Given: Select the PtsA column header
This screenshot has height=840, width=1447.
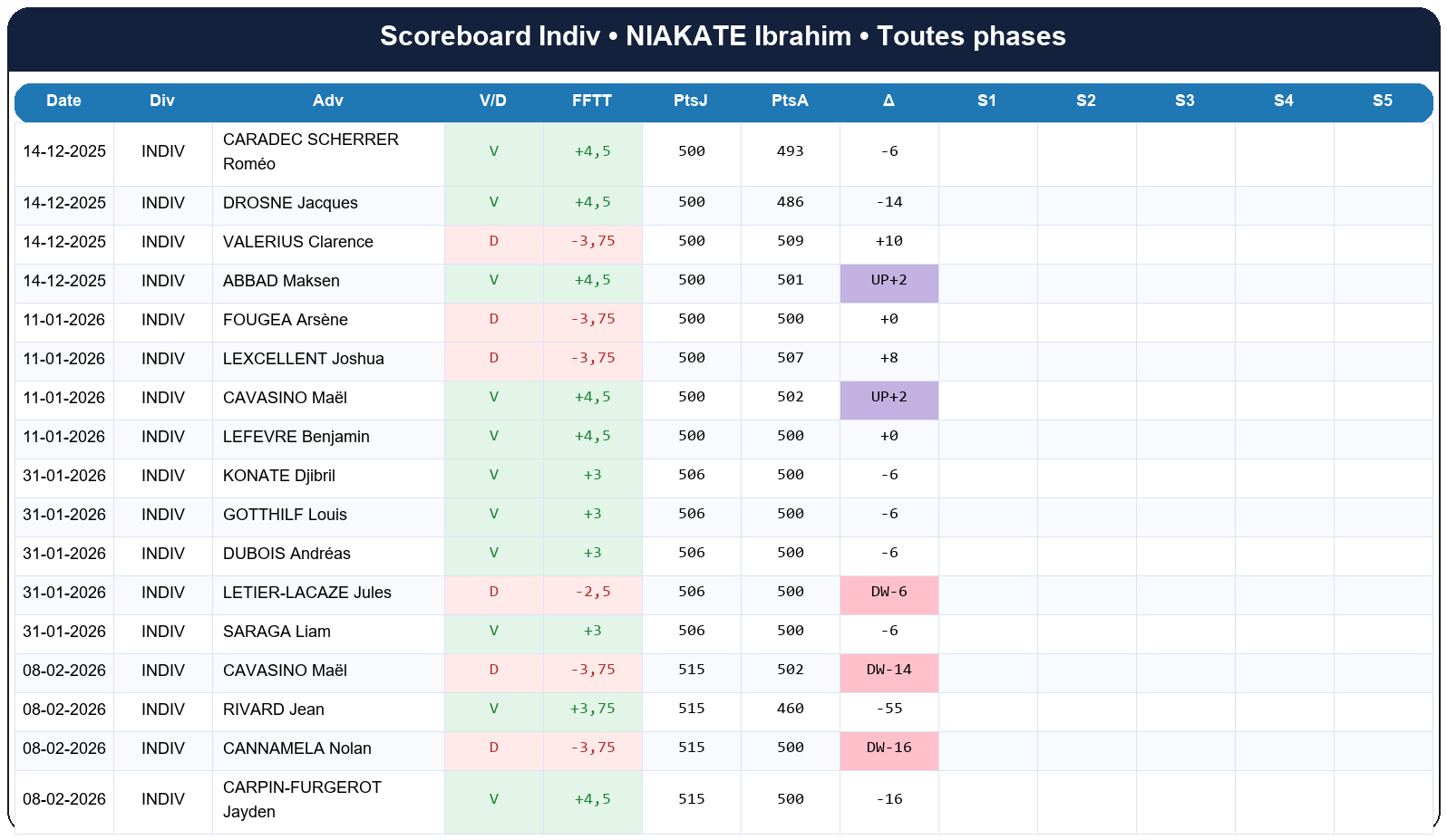Looking at the screenshot, I should [x=790, y=101].
